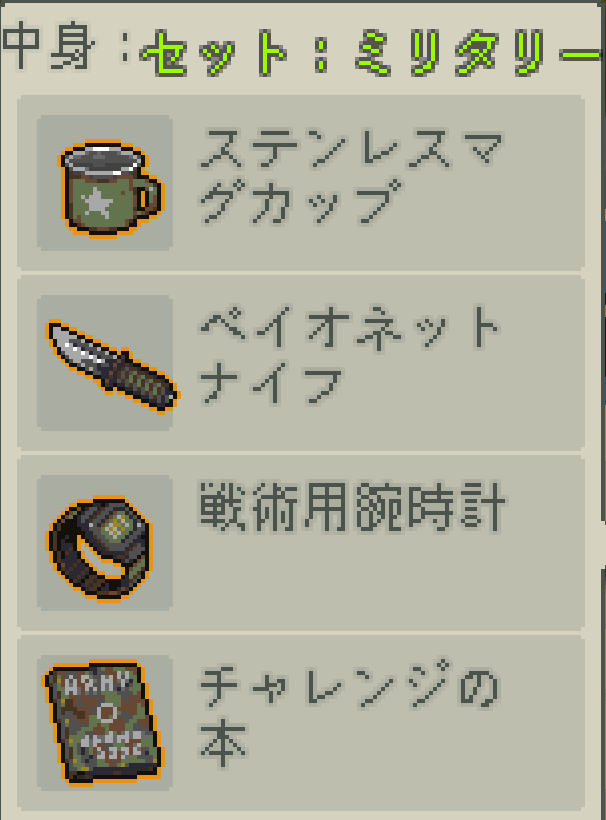Click the 戦術用腕時計 label
This screenshot has height=820, width=606.
352,506
